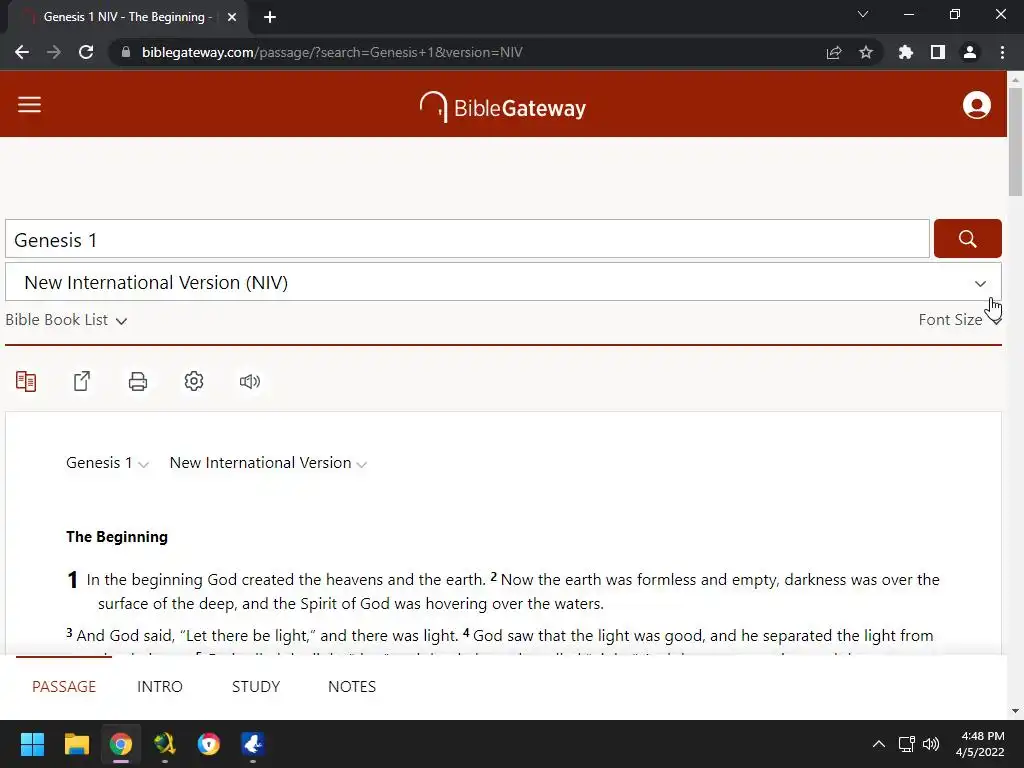Switch to the STUDY tab
This screenshot has height=768, width=1024.
256,686
